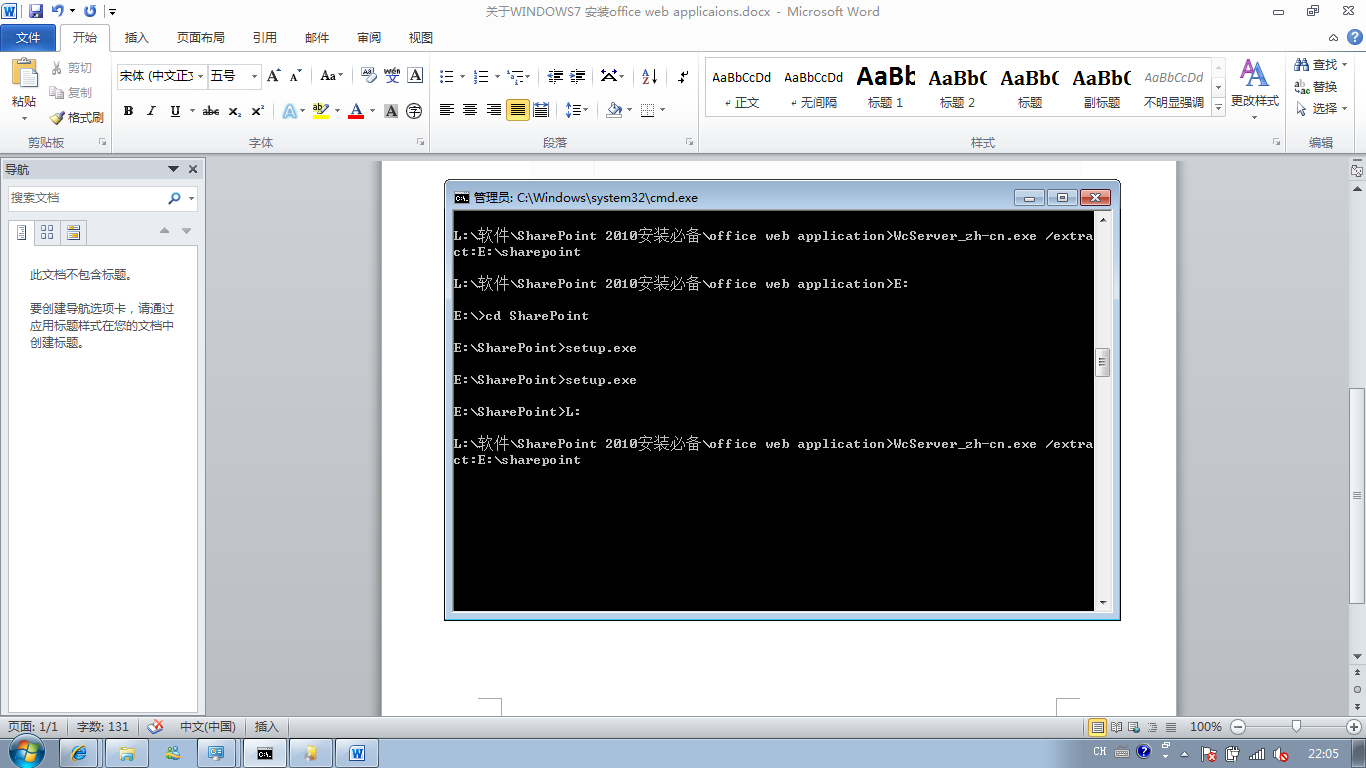Apply the 标题 1 style
This screenshot has width=1366, height=768.
pos(886,87)
